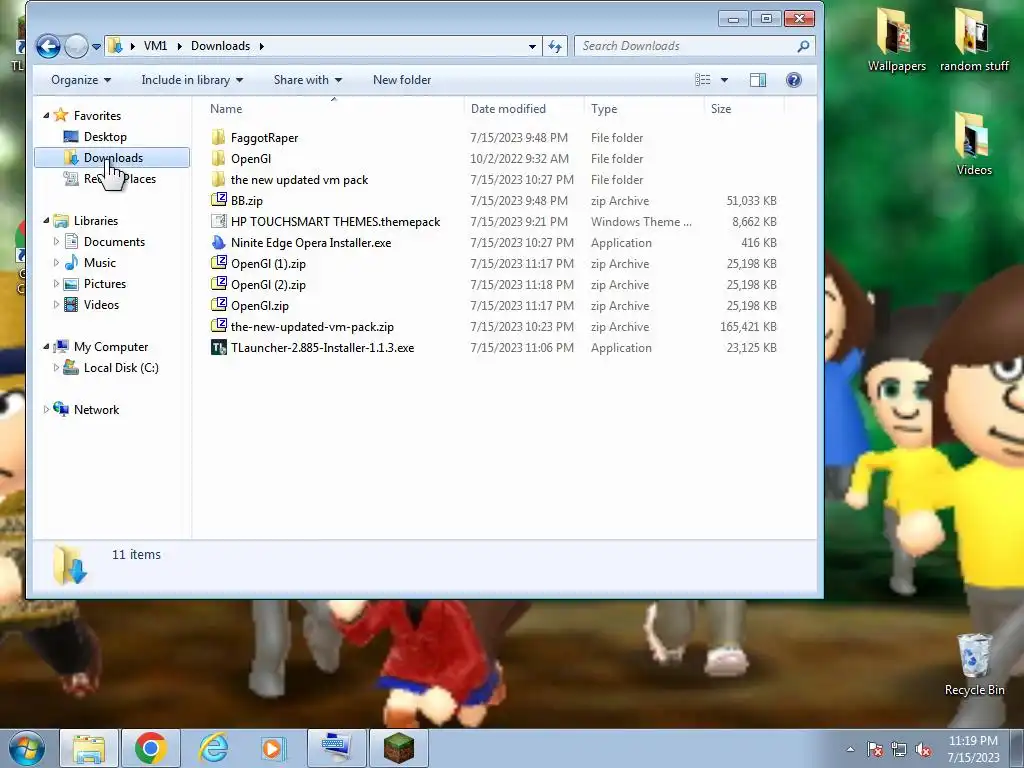Screen dimensions: 1024x768
Task: Click the New folder button
Action: coord(402,80)
